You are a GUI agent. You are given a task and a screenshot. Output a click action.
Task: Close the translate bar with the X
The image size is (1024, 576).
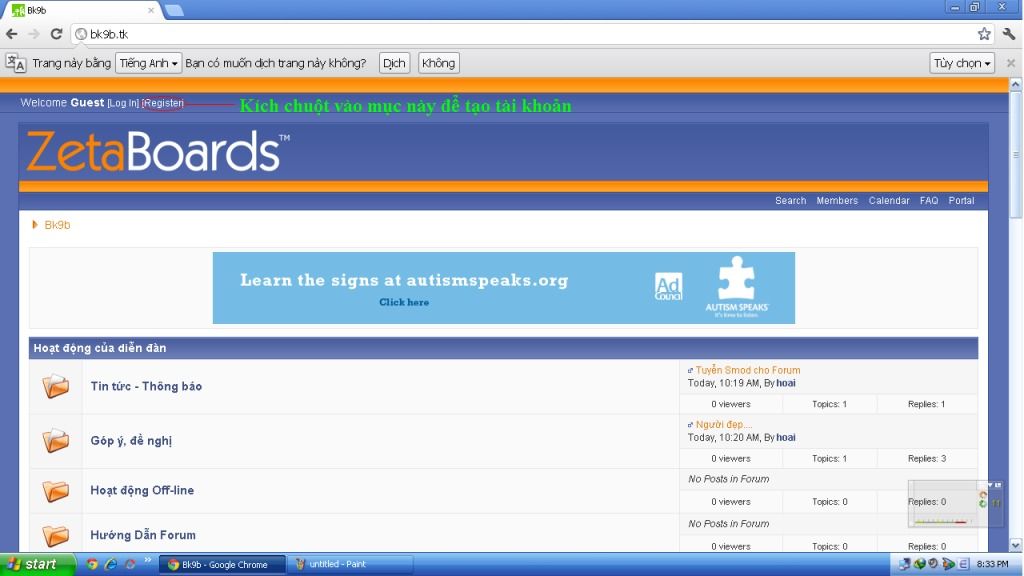[1010, 63]
